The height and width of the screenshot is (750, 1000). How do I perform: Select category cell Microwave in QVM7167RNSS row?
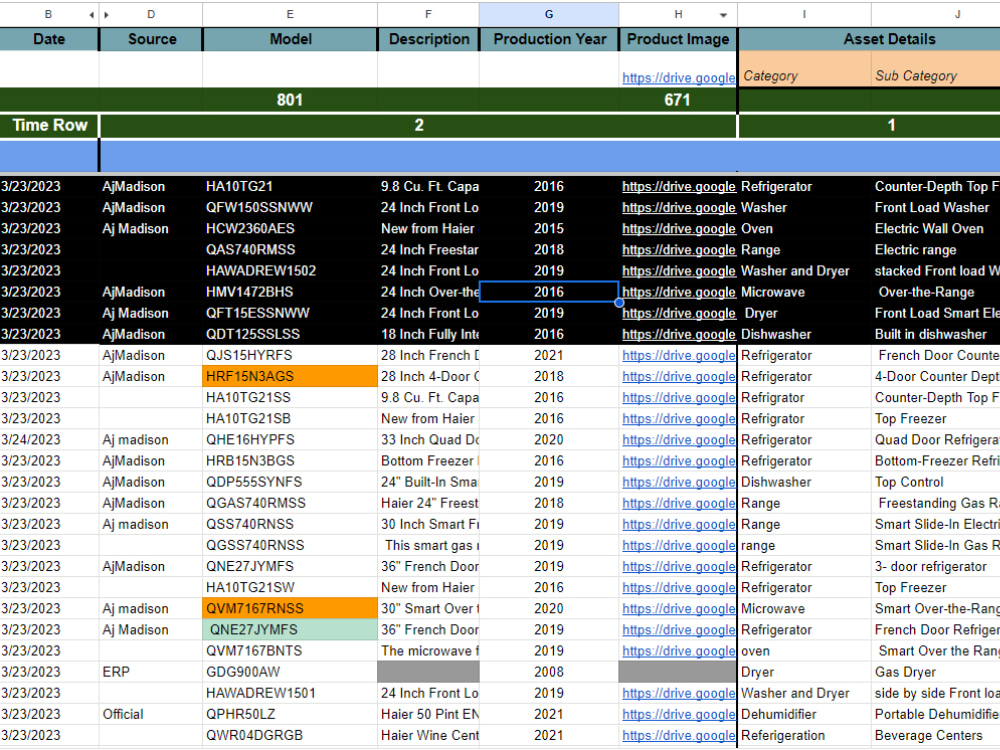point(804,608)
